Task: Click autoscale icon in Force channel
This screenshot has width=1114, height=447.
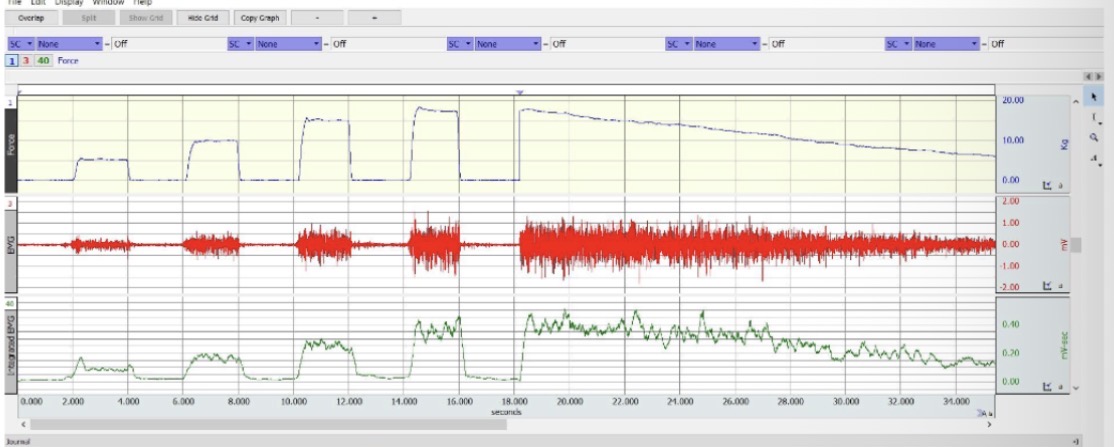Action: (1047, 185)
